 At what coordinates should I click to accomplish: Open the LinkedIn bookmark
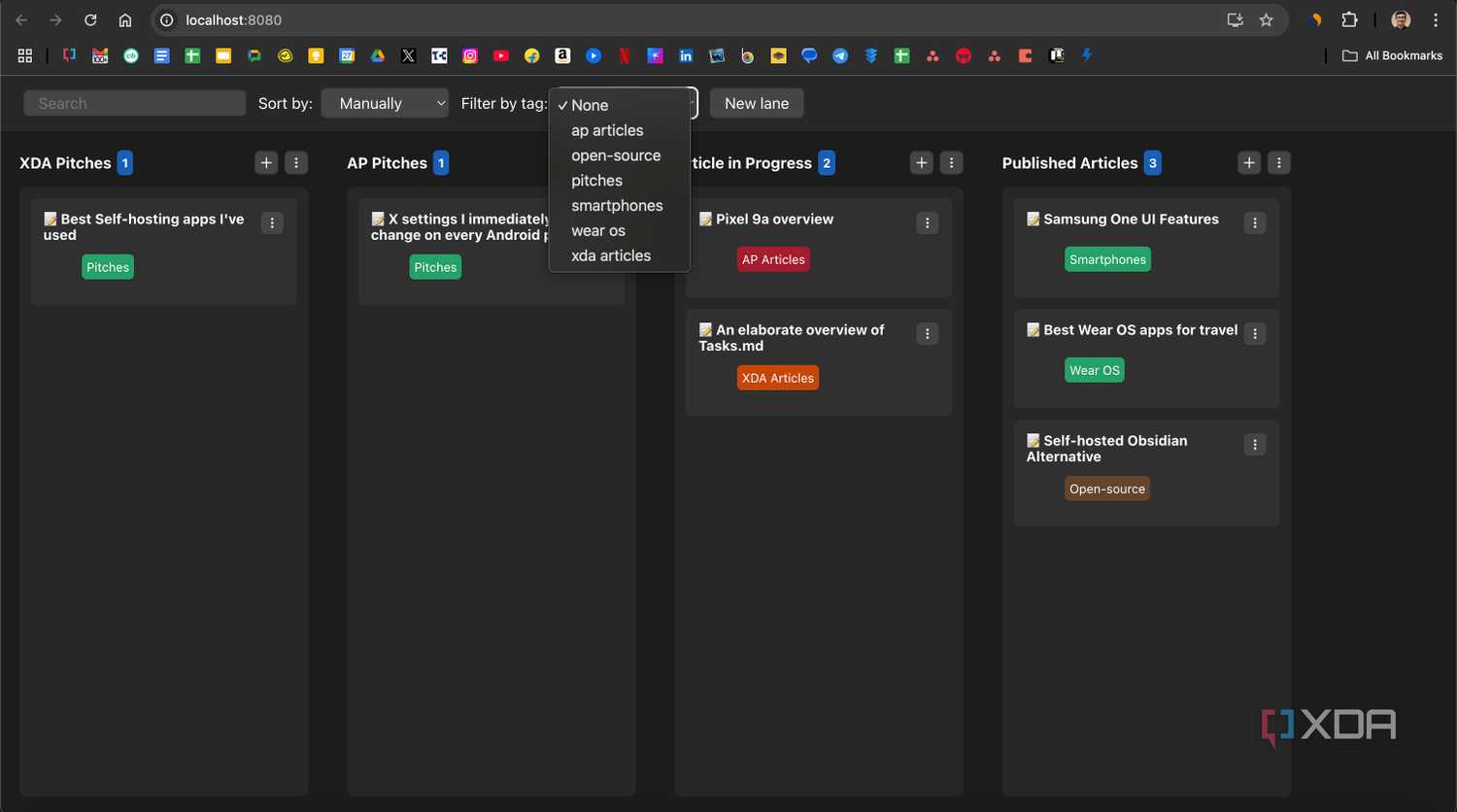686,56
